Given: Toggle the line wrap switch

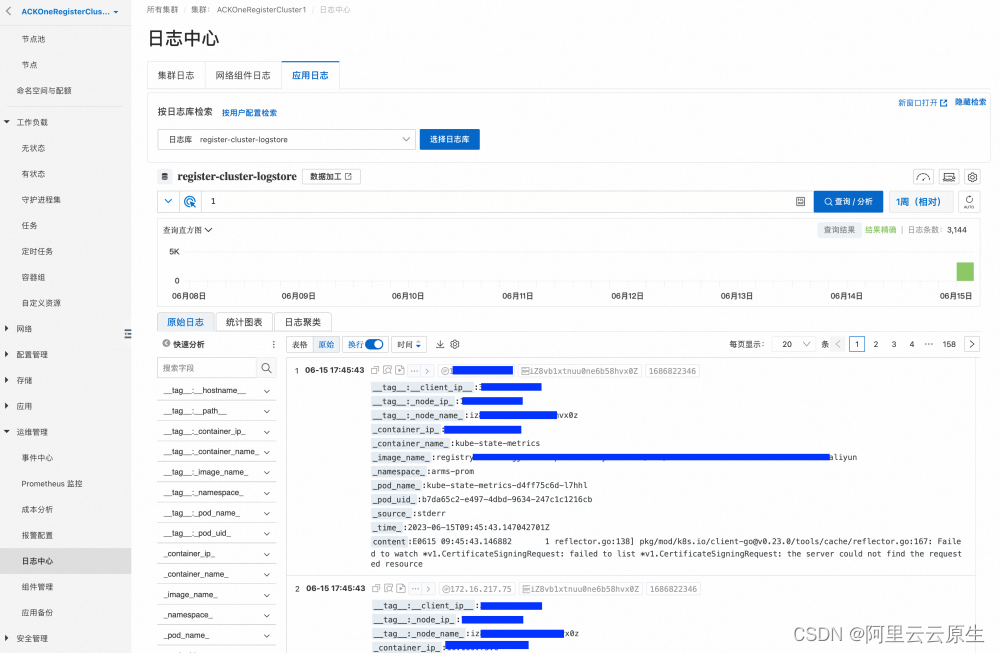Looking at the screenshot, I should pyautogui.click(x=374, y=344).
